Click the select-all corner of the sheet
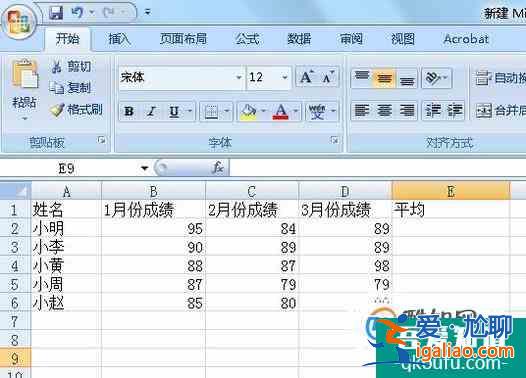 [16, 191]
